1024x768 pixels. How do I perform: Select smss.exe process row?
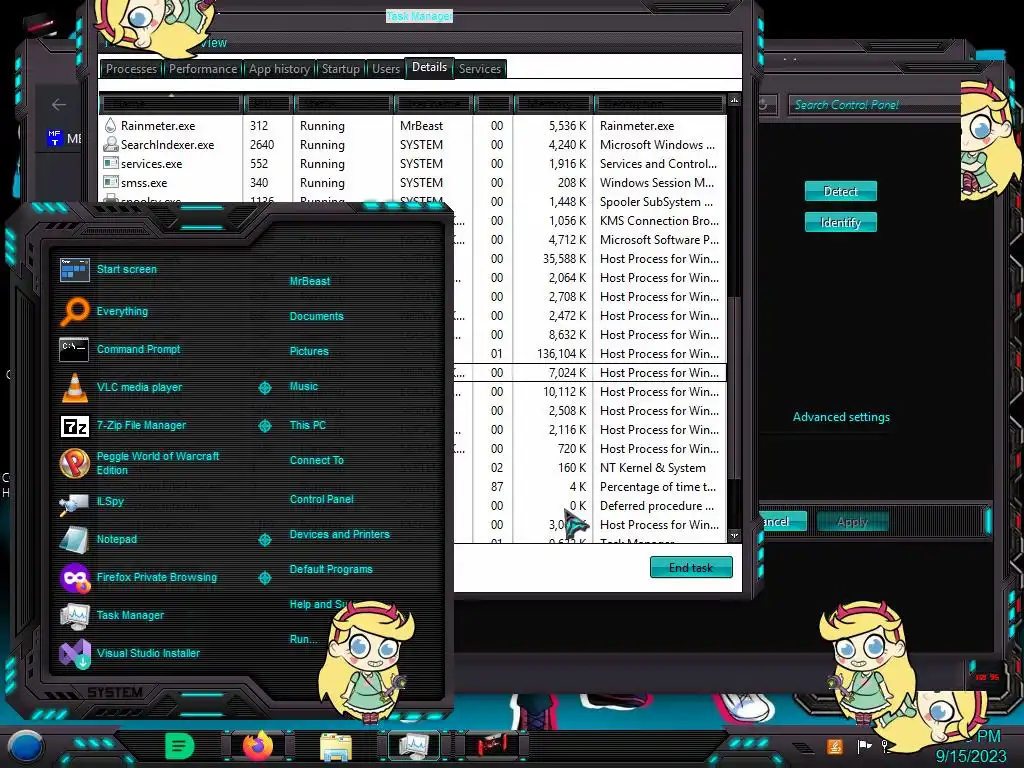coord(412,183)
